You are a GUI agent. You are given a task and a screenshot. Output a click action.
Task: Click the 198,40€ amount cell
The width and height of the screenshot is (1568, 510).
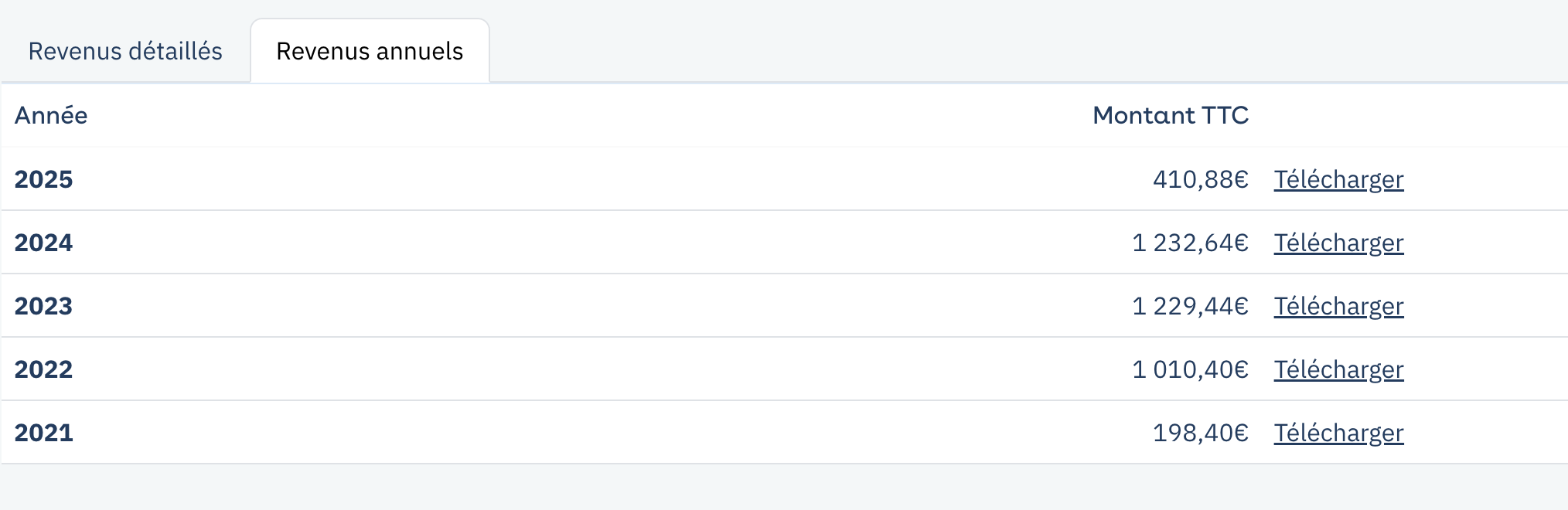(x=1201, y=433)
